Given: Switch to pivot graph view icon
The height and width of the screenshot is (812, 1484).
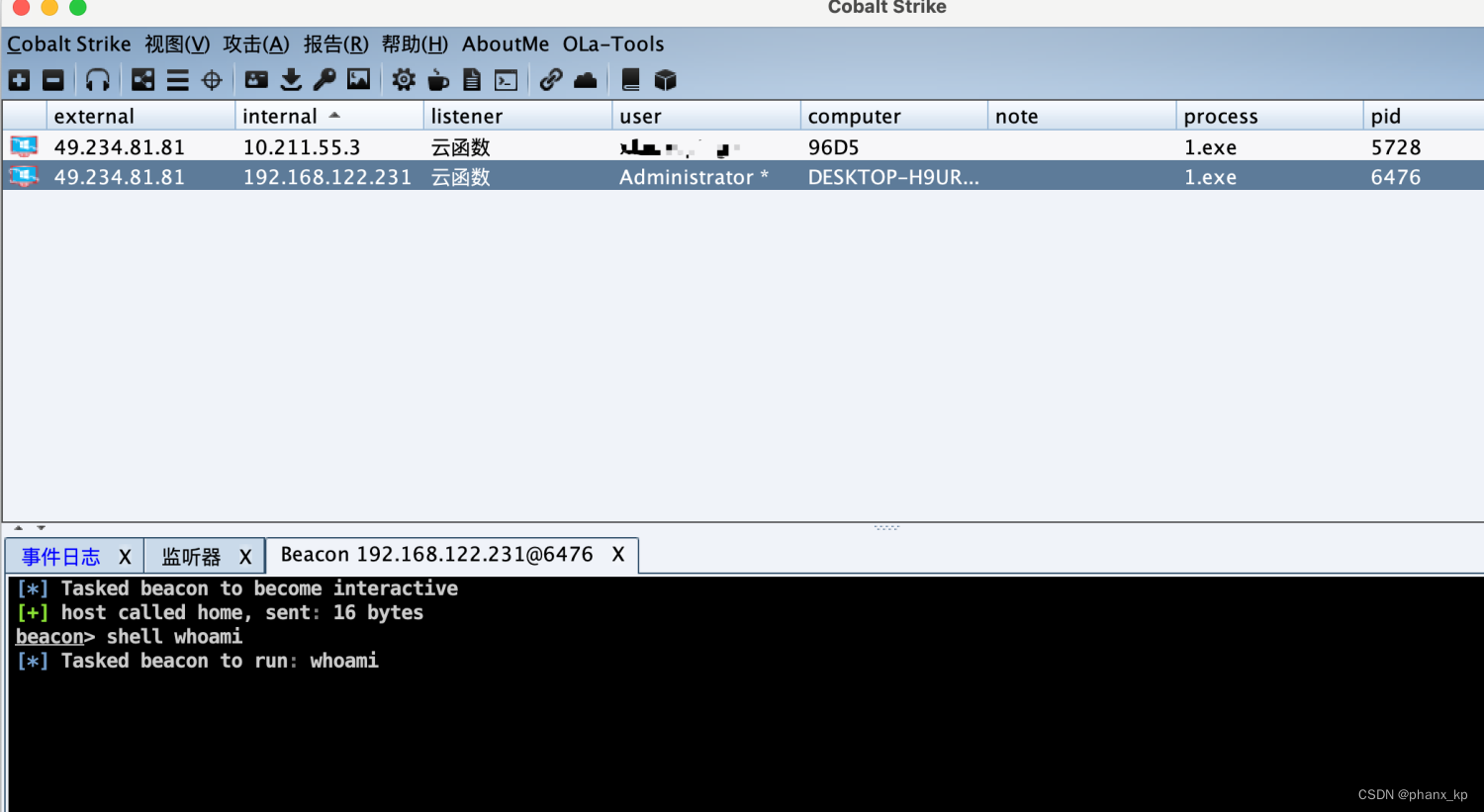Looking at the screenshot, I should 143,80.
